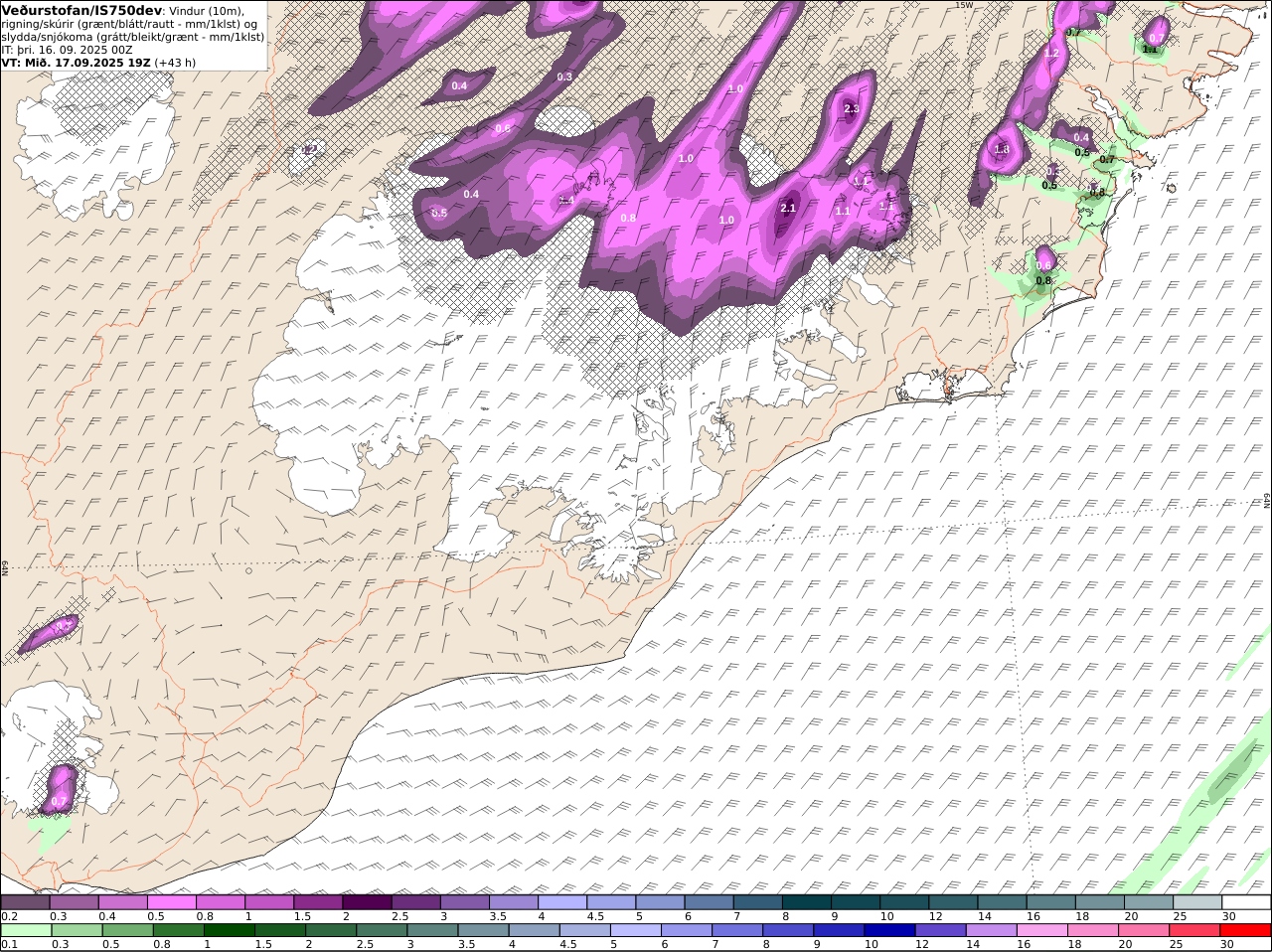1272x952 pixels.
Task: Select the valid time line 'VT: Mið. 17.09.2025 19Z'
Action: click(76, 62)
